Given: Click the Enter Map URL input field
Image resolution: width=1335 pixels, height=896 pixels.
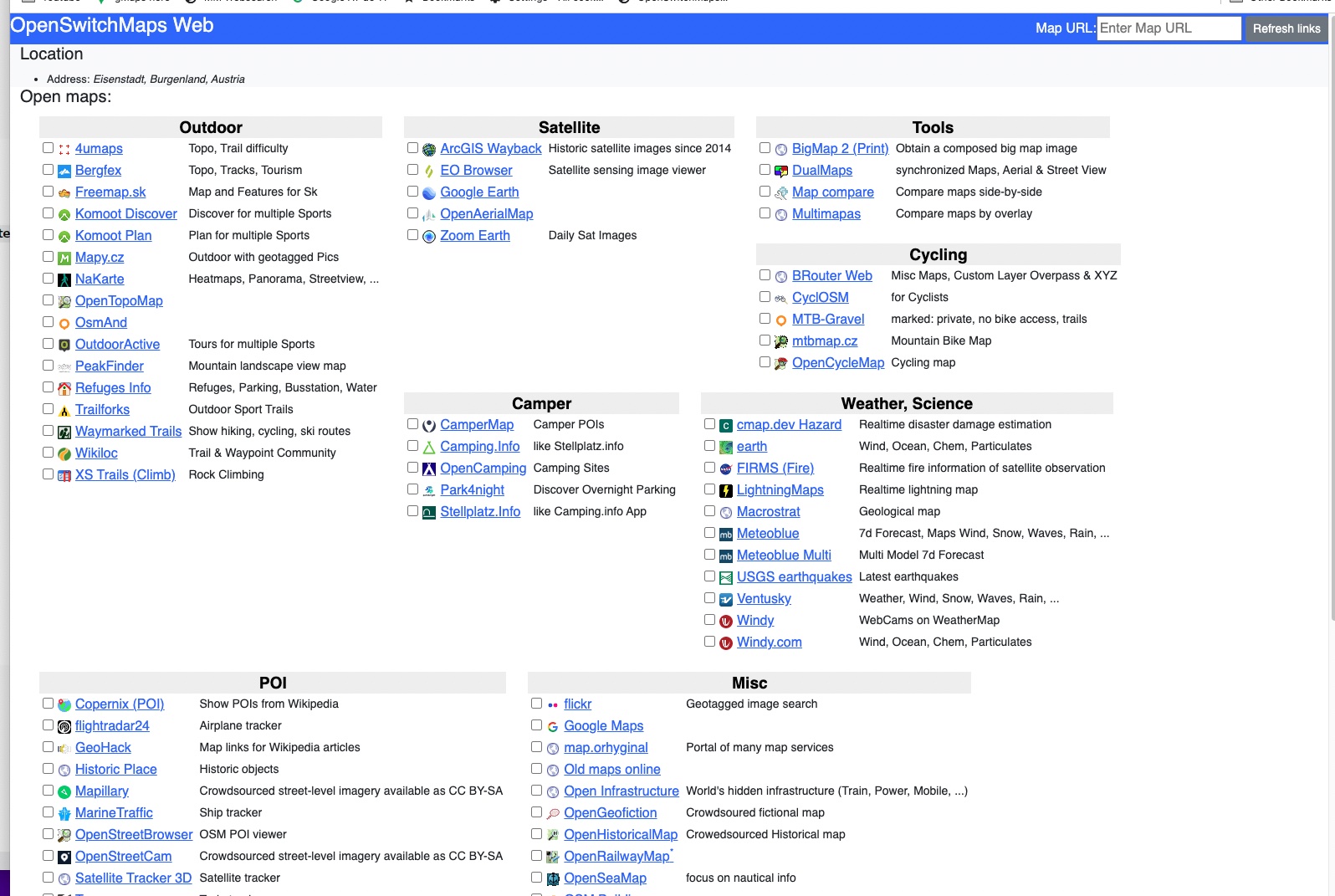Looking at the screenshot, I should (x=1169, y=28).
